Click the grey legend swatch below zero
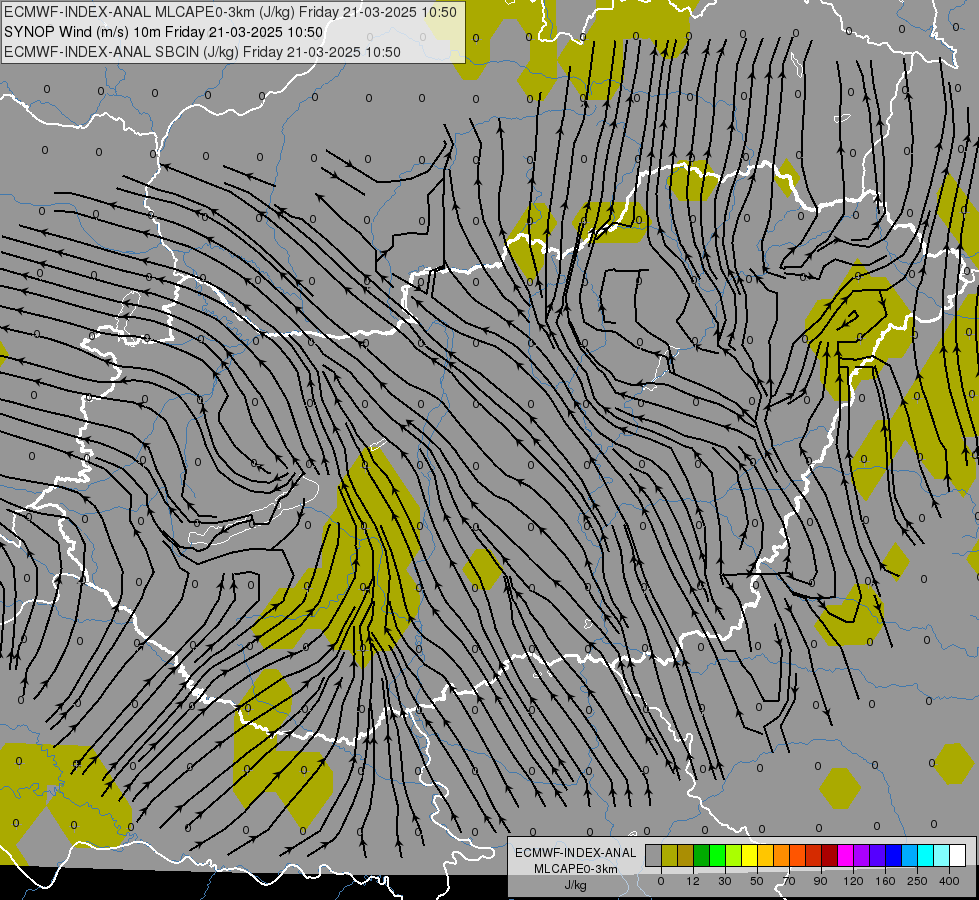This screenshot has width=979, height=900. click(653, 856)
